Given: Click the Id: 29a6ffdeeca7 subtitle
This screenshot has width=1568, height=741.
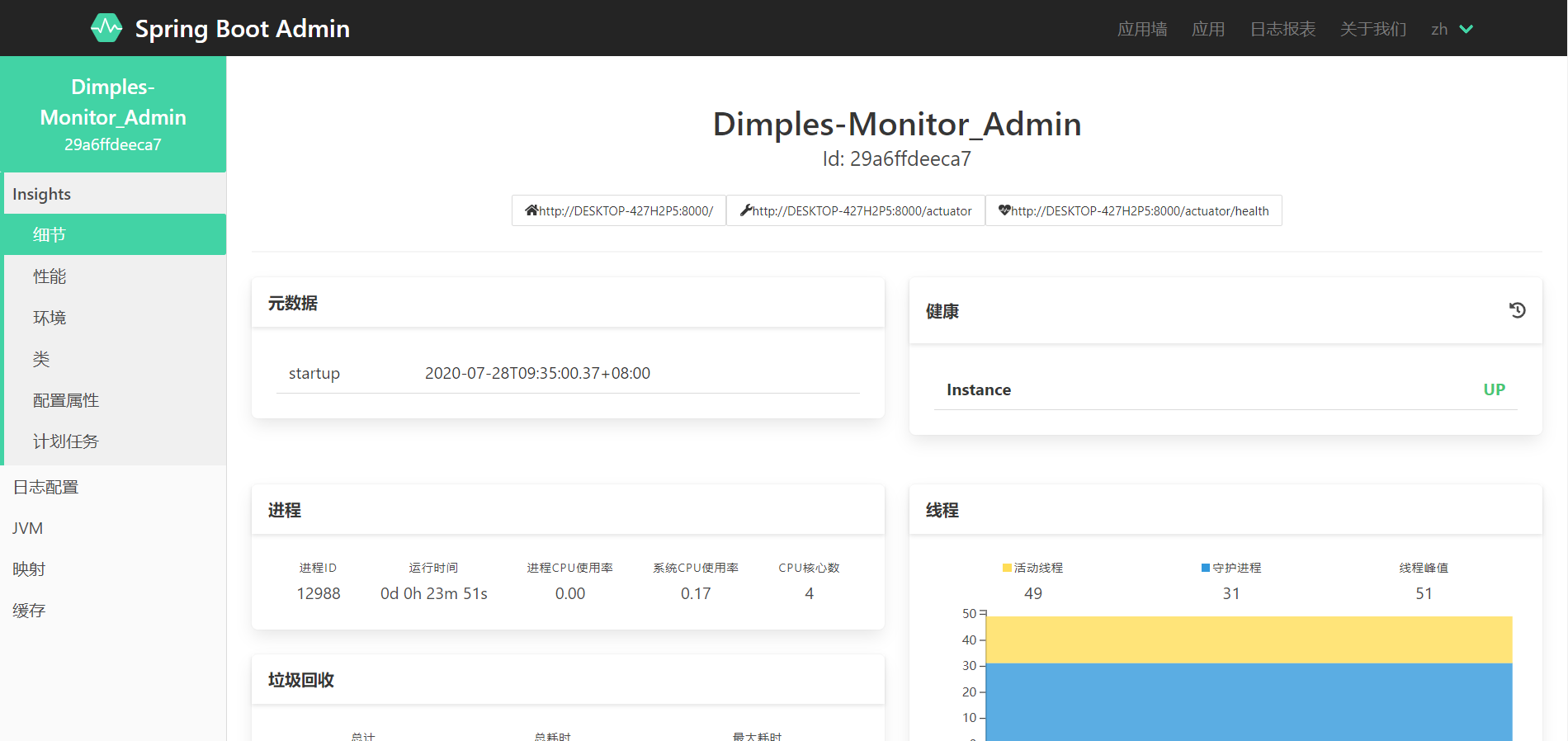Looking at the screenshot, I should pos(897,158).
